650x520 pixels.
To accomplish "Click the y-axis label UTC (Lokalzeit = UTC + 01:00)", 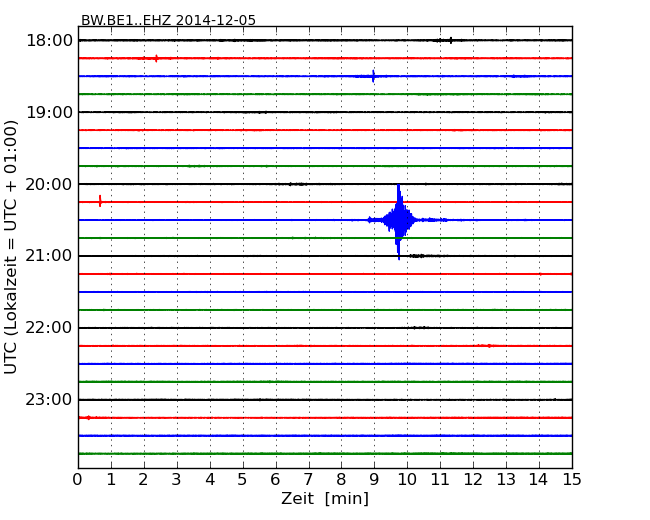I will 10,247.
